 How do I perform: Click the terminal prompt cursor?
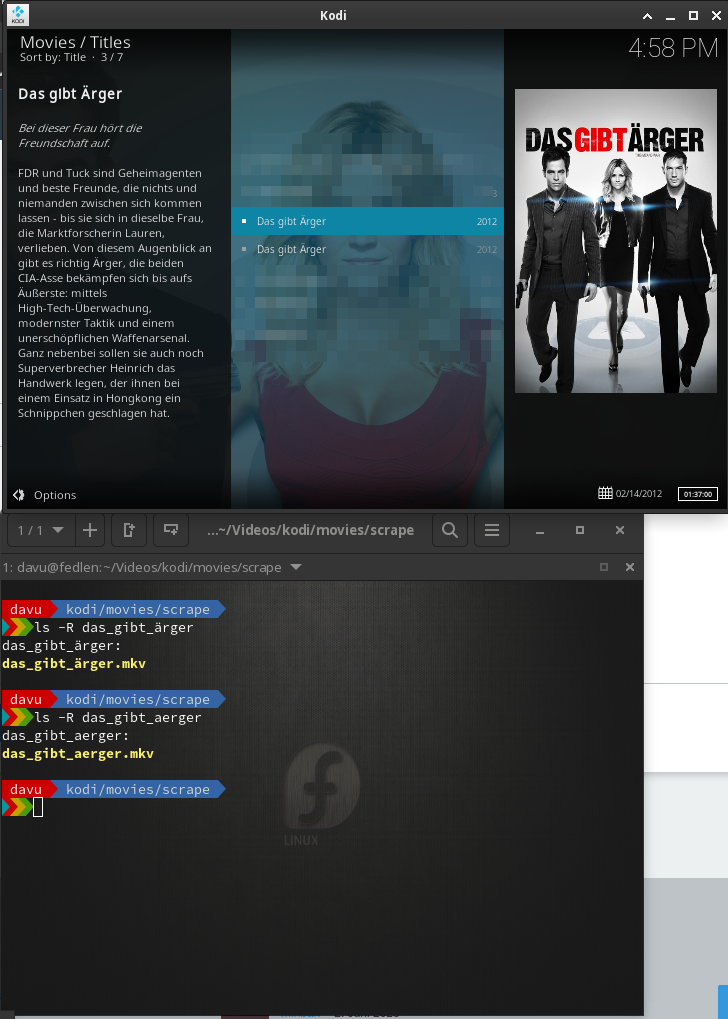pyautogui.click(x=38, y=807)
